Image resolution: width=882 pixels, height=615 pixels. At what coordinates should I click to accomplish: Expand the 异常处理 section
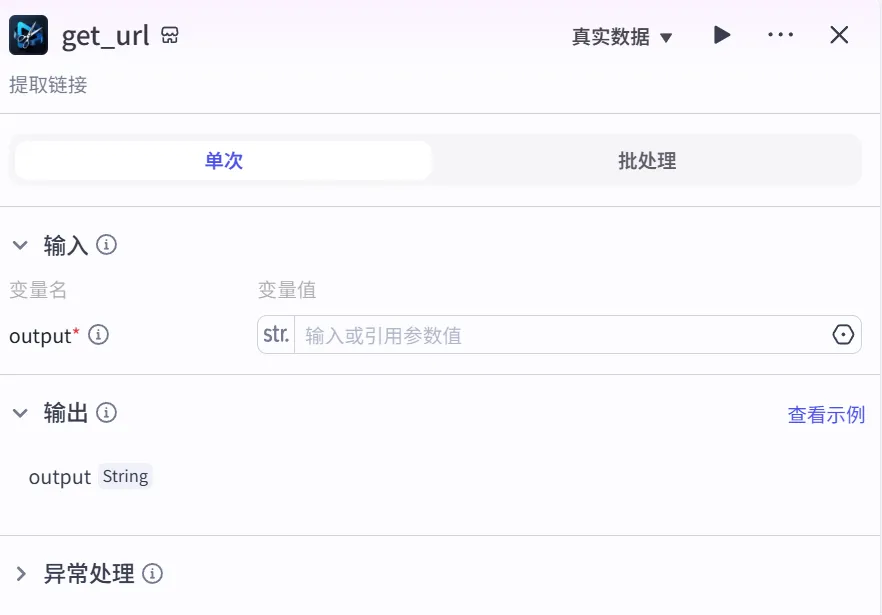click(20, 574)
